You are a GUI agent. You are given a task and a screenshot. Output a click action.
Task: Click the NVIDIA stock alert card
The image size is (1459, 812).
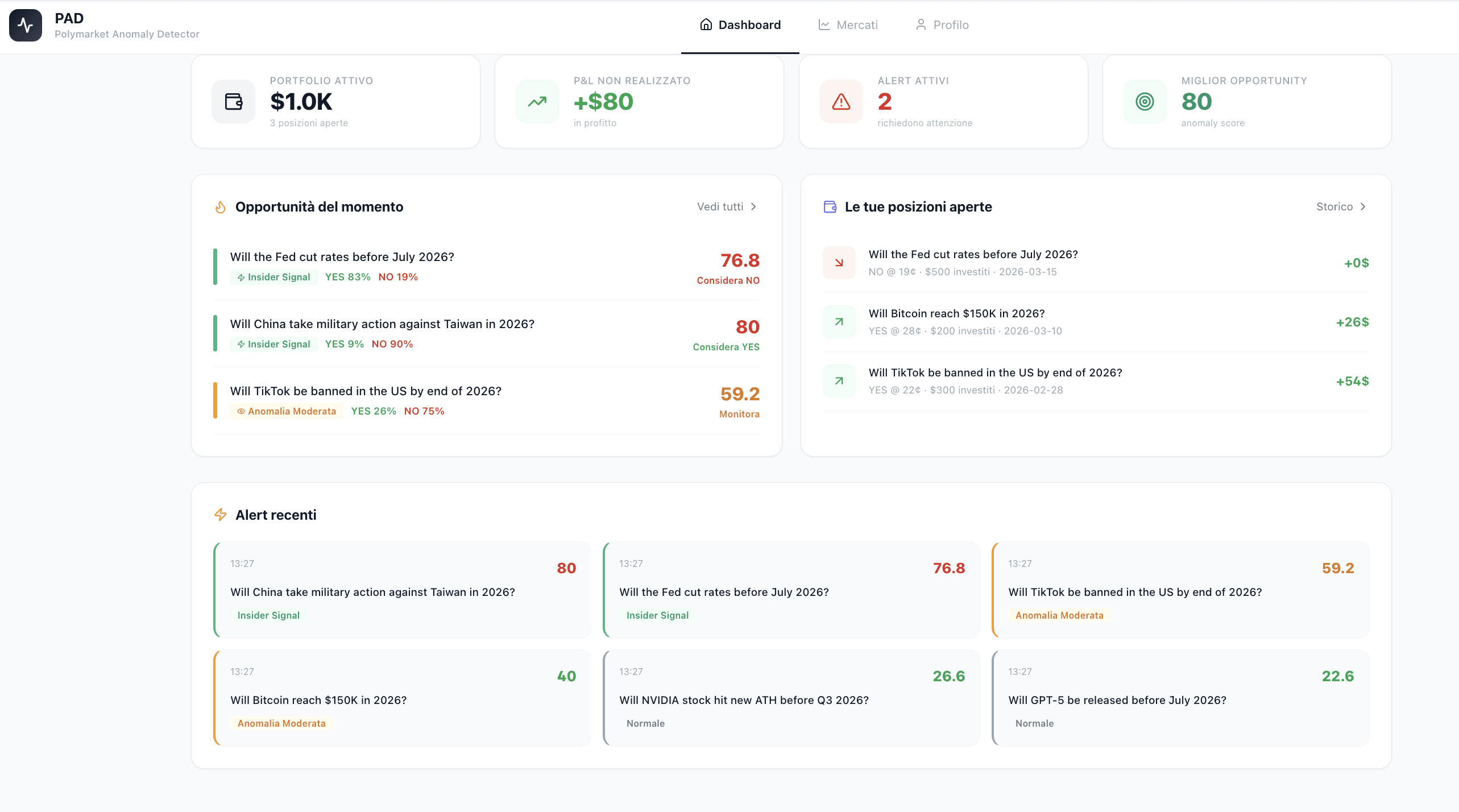coord(790,698)
